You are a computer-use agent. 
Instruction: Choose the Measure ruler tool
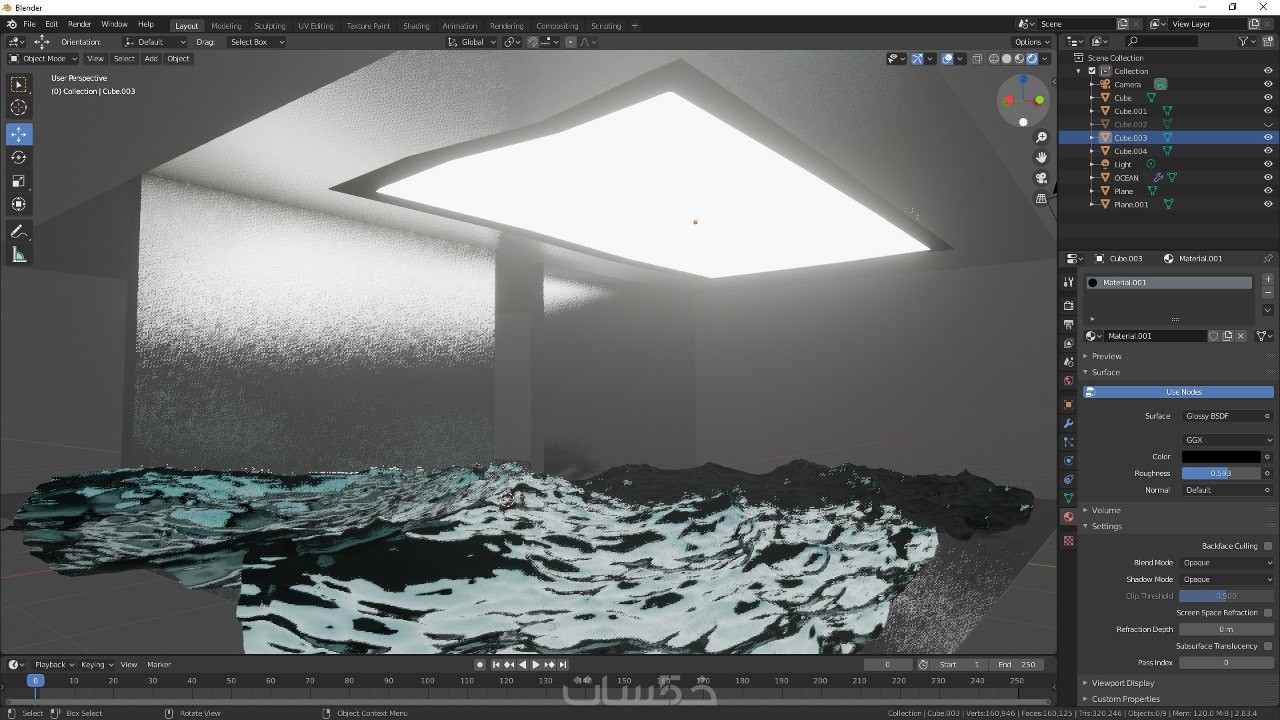[x=19, y=255]
